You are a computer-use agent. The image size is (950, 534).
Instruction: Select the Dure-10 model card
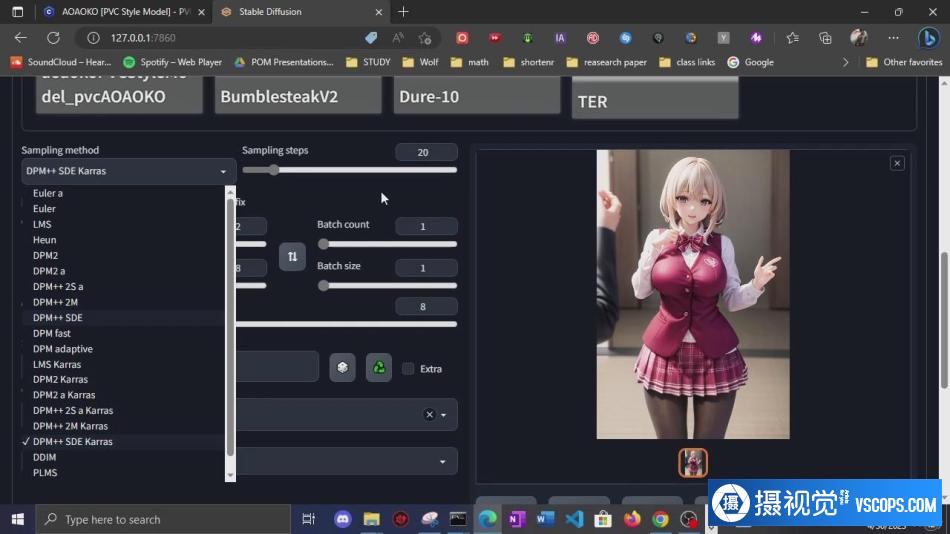[477, 96]
